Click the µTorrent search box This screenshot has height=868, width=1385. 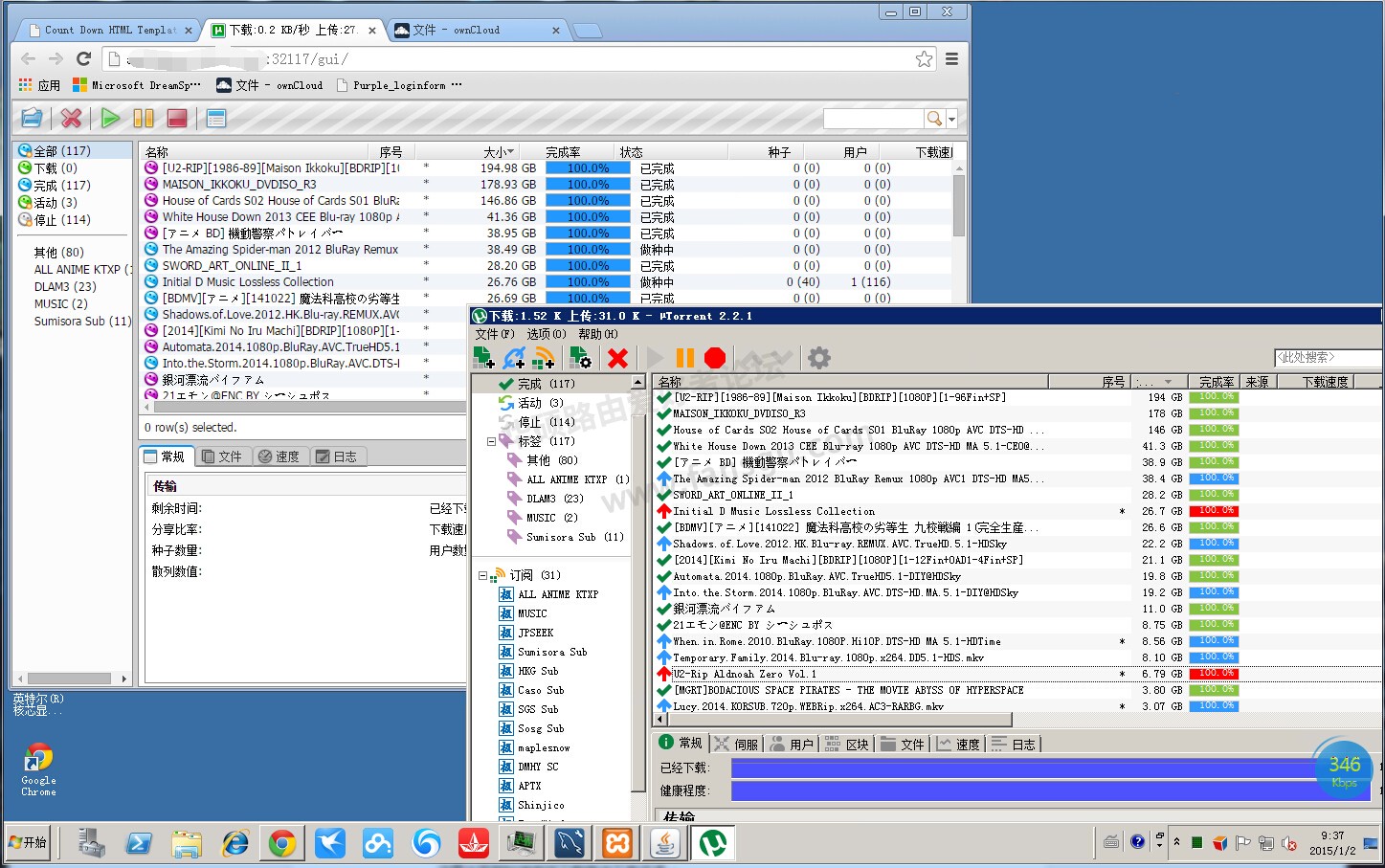[x=1328, y=357]
